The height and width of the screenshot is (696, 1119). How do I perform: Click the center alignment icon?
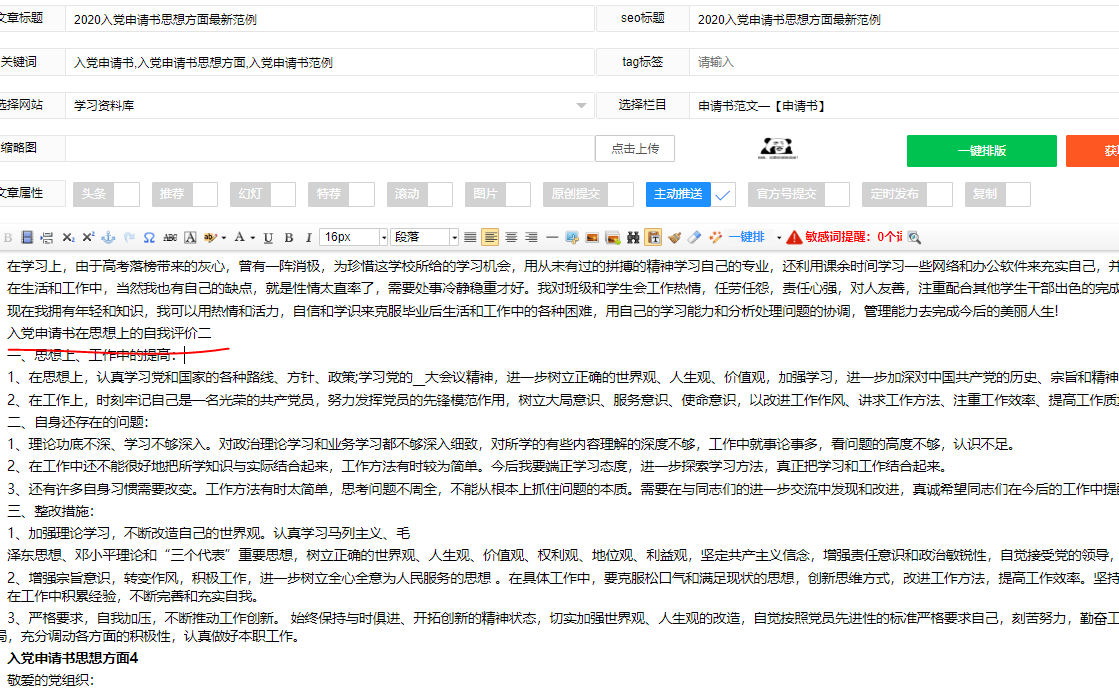(x=511, y=237)
